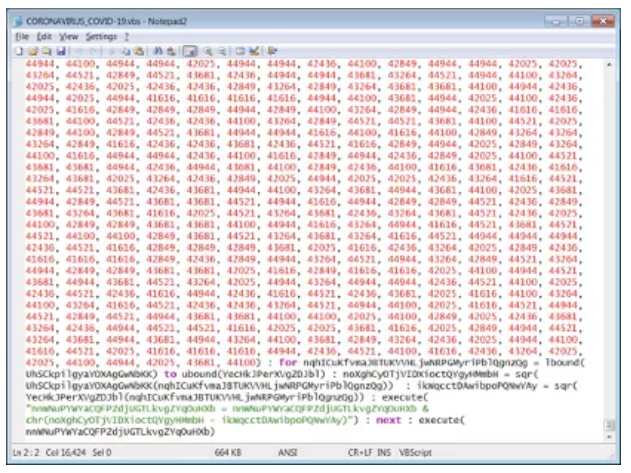Click the Open file folder icon
631x473 pixels.
tap(33, 51)
